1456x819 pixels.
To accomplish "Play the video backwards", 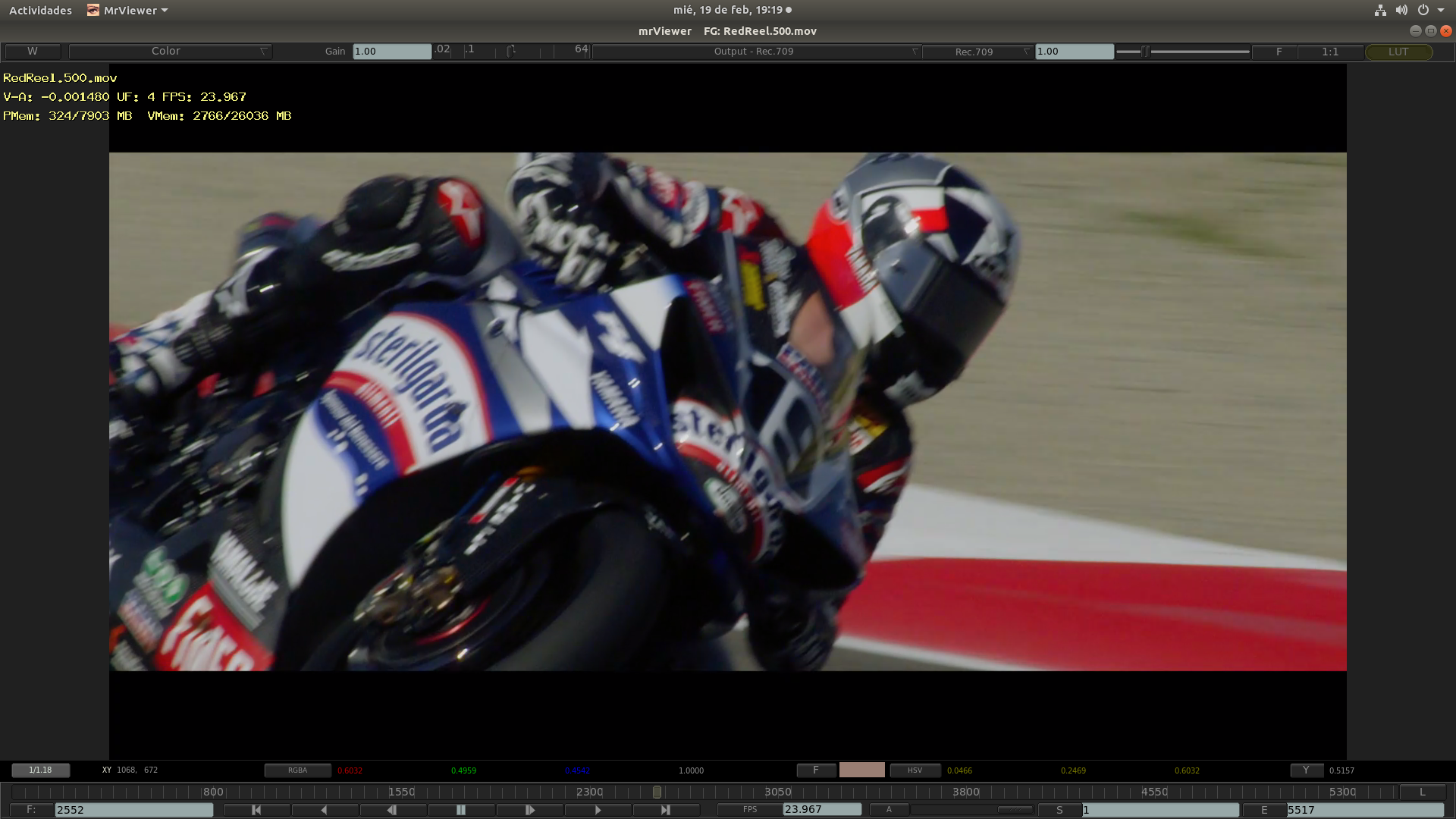I will [x=325, y=810].
